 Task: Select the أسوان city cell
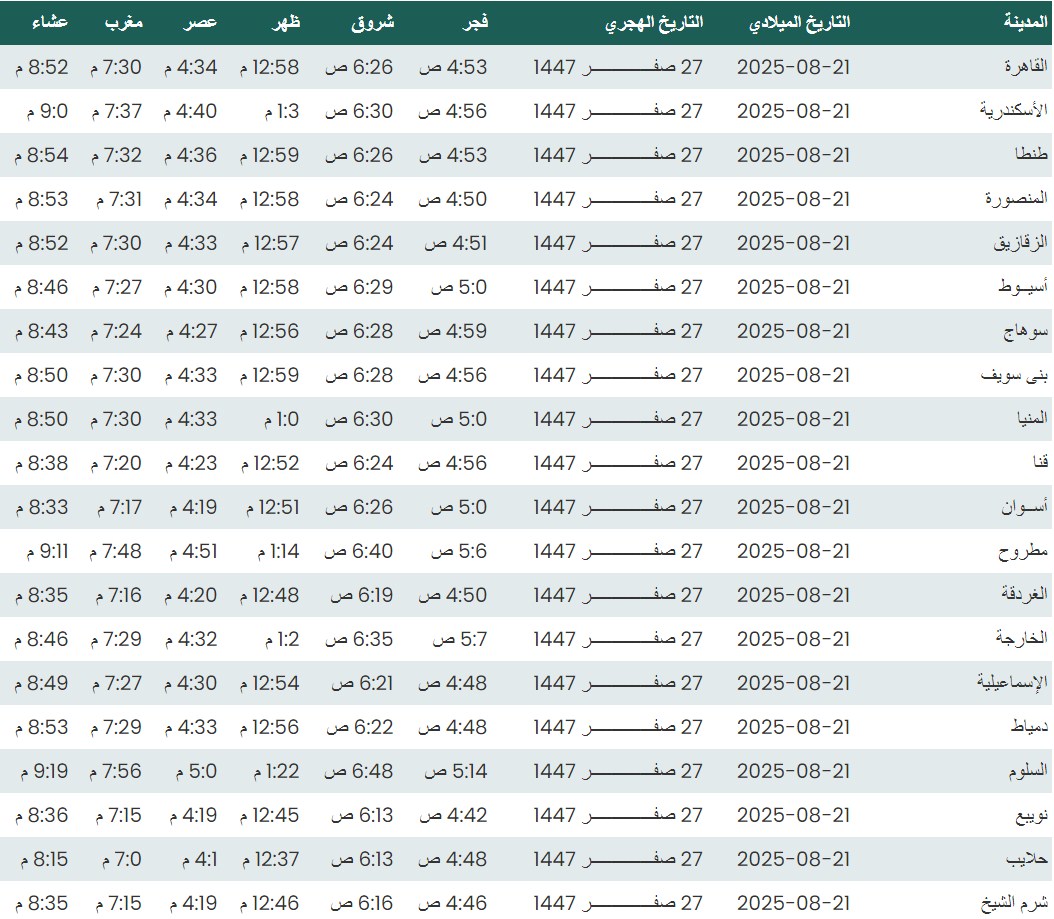coord(1024,507)
